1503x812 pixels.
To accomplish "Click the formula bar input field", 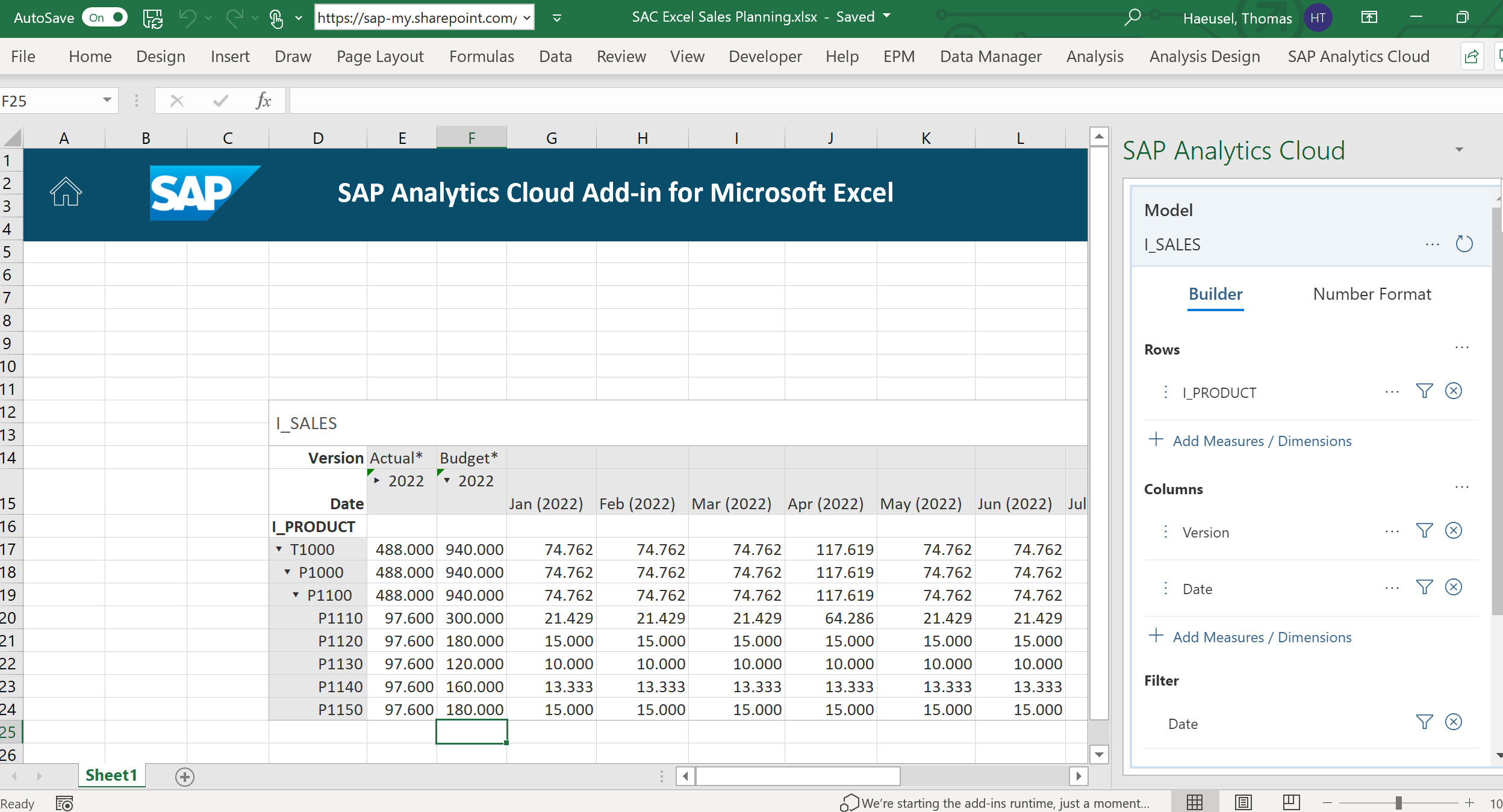I will click(x=895, y=101).
